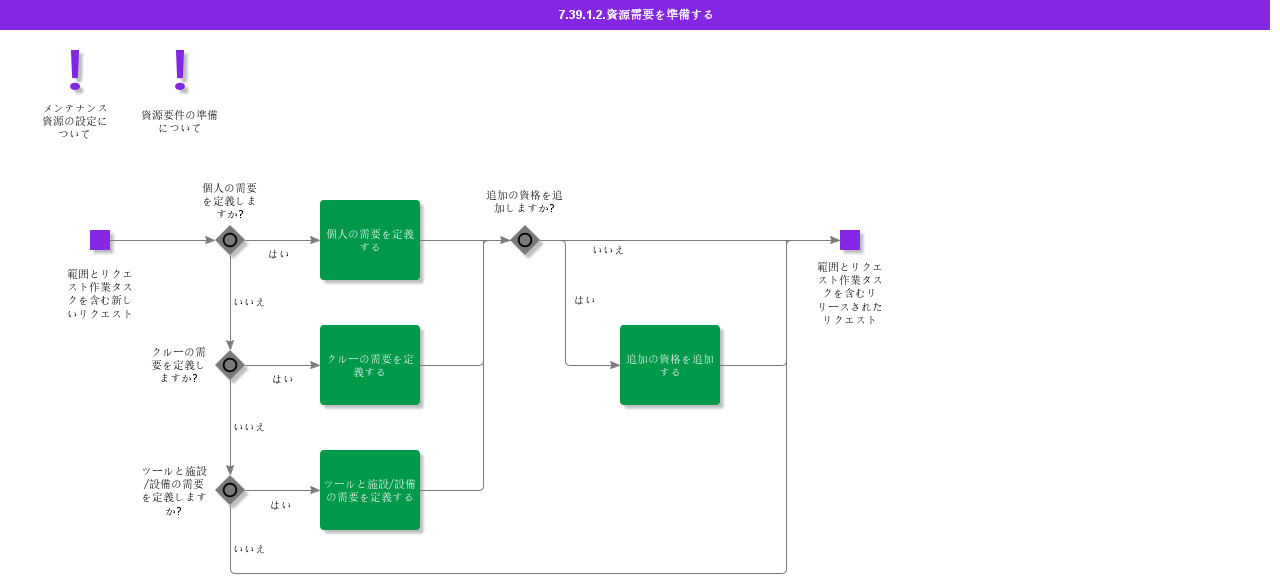Click the bottom いいえ label under ツールと施設 gateway
Screen dimensions: 1280x583
click(x=249, y=549)
